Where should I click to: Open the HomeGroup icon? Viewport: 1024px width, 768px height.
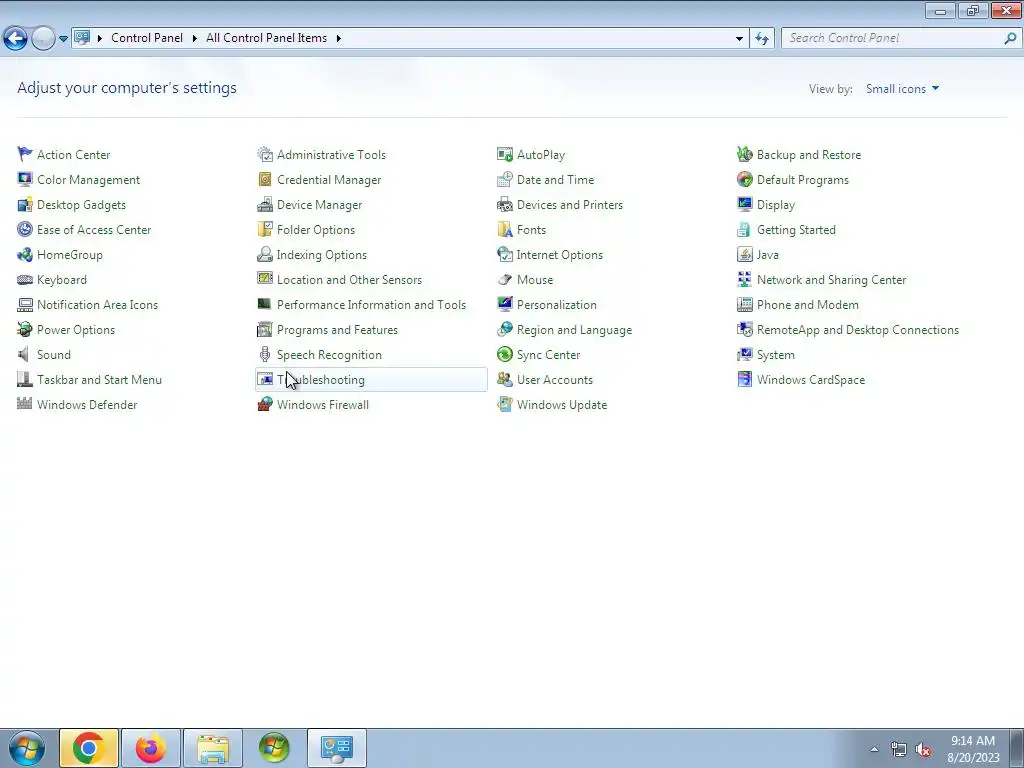click(x=25, y=254)
